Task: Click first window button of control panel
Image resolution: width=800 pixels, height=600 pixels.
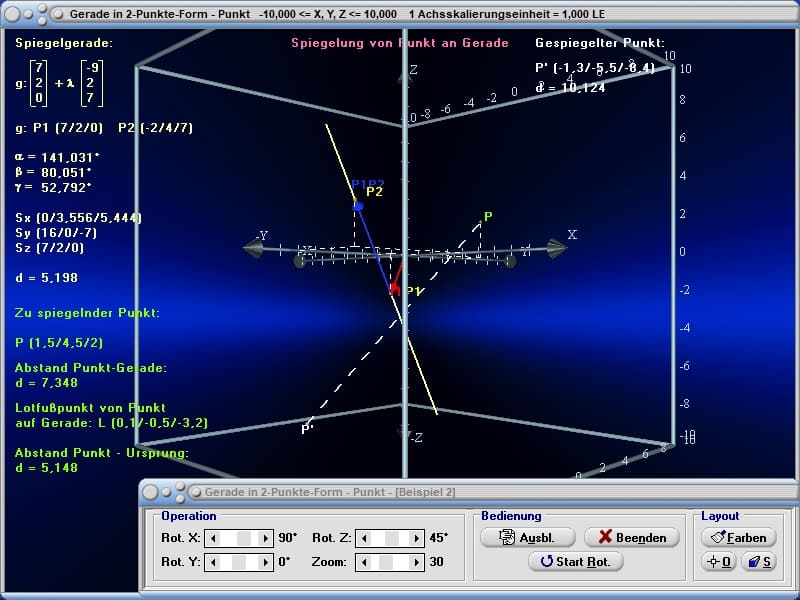Action: 151,492
